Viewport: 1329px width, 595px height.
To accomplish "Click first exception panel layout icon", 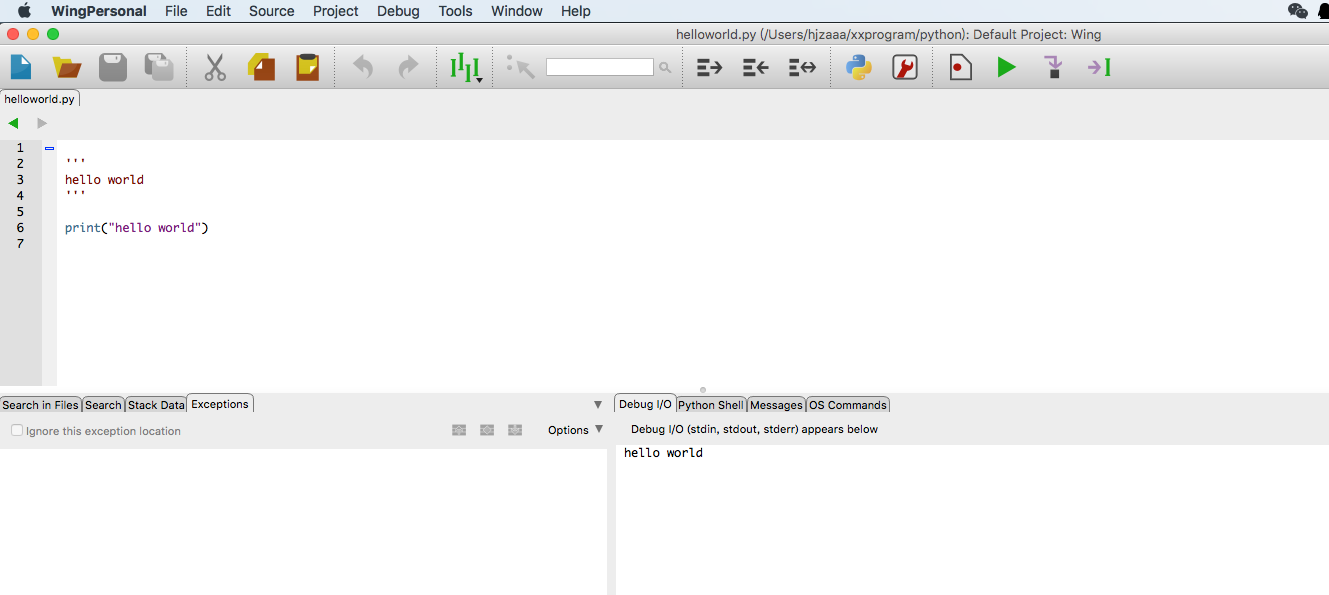I will pos(459,430).
